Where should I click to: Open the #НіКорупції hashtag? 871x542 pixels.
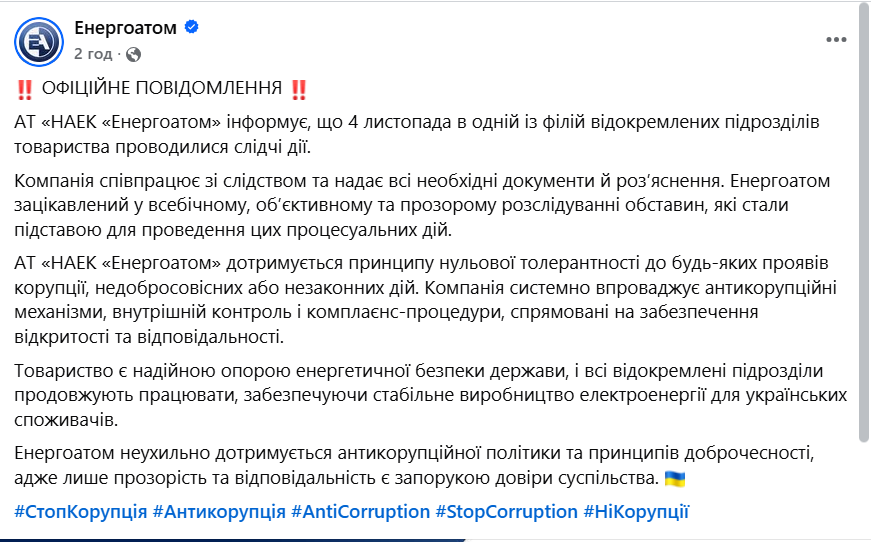tap(636, 511)
